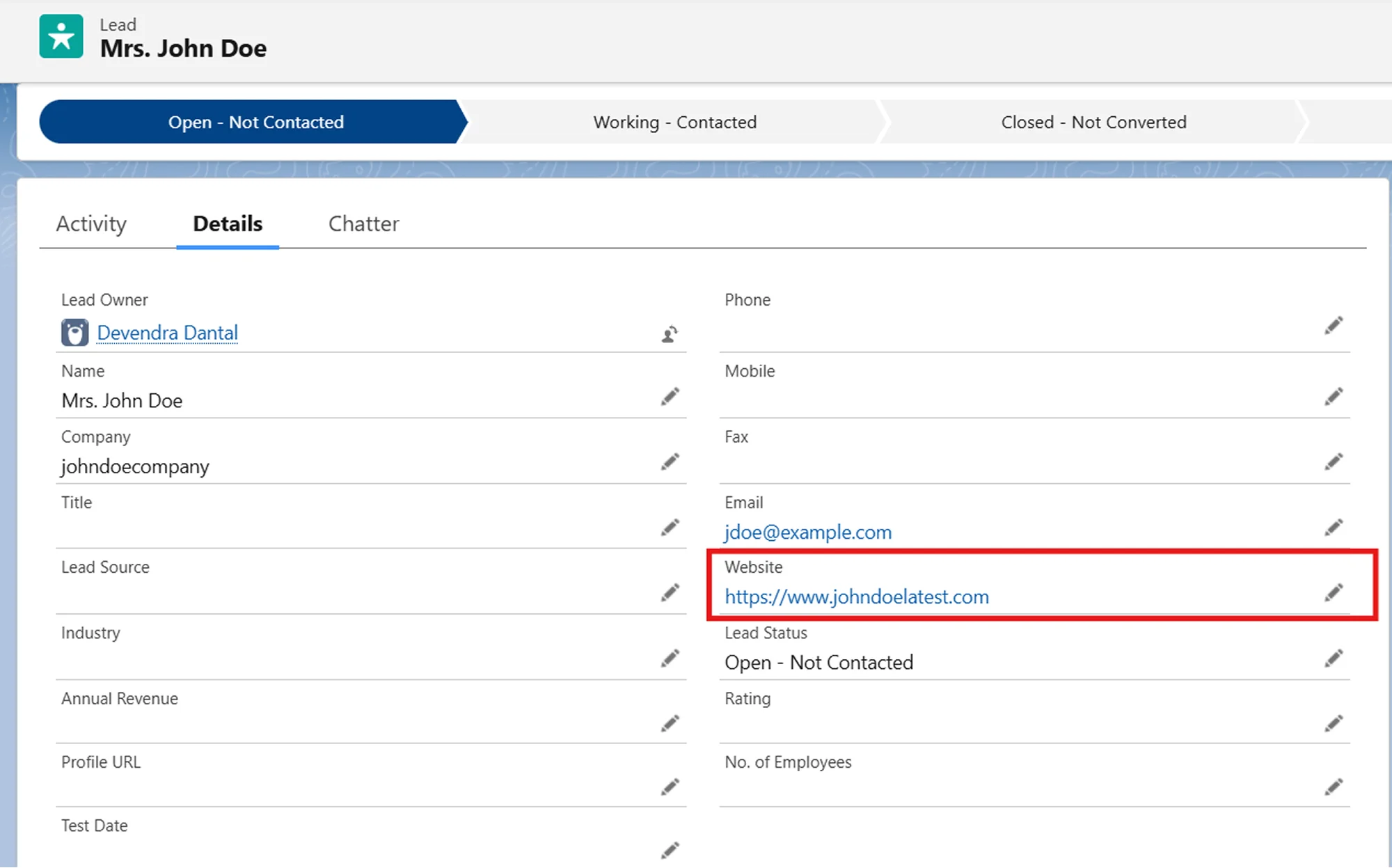Select the Working - Contacted path stage
Screen dimensions: 1392x868
[674, 123]
